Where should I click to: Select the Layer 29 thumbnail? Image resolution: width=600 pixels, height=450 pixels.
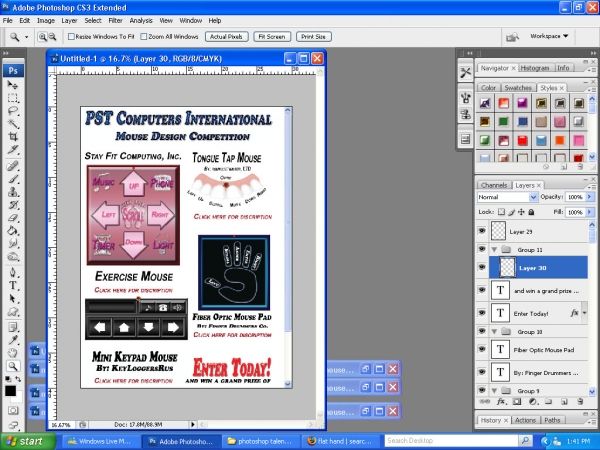[x=498, y=231]
